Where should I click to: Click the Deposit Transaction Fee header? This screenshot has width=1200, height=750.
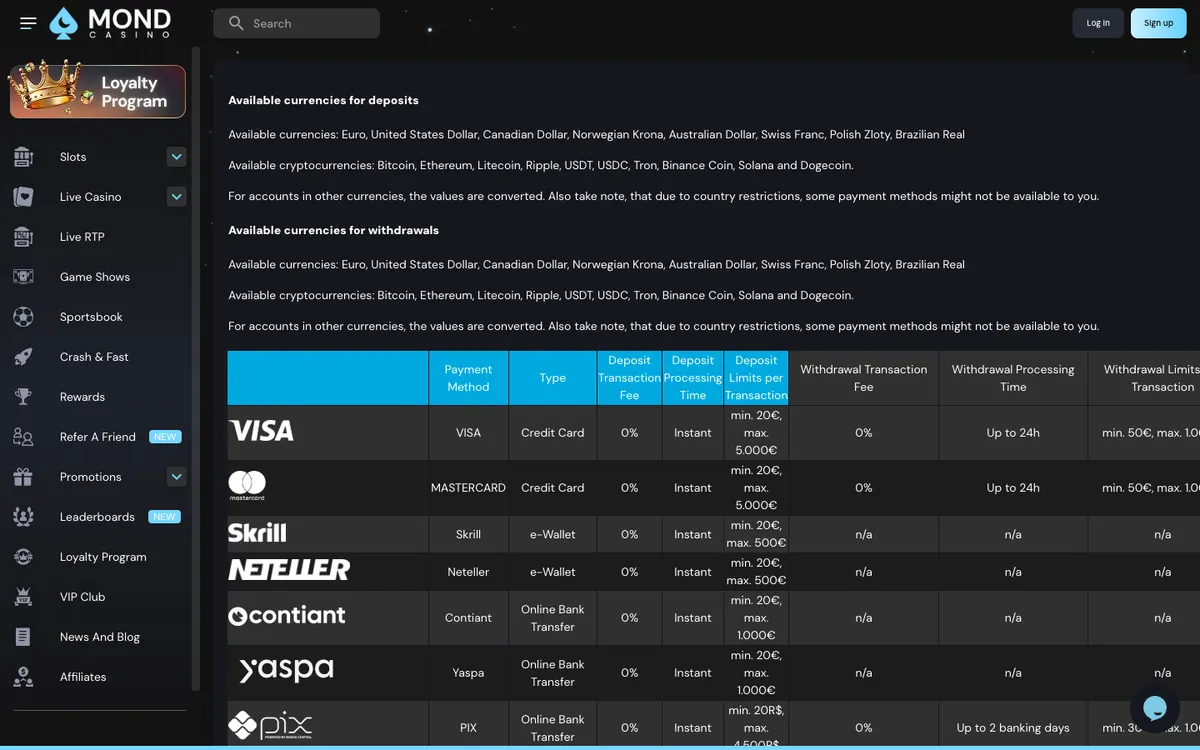tap(629, 378)
